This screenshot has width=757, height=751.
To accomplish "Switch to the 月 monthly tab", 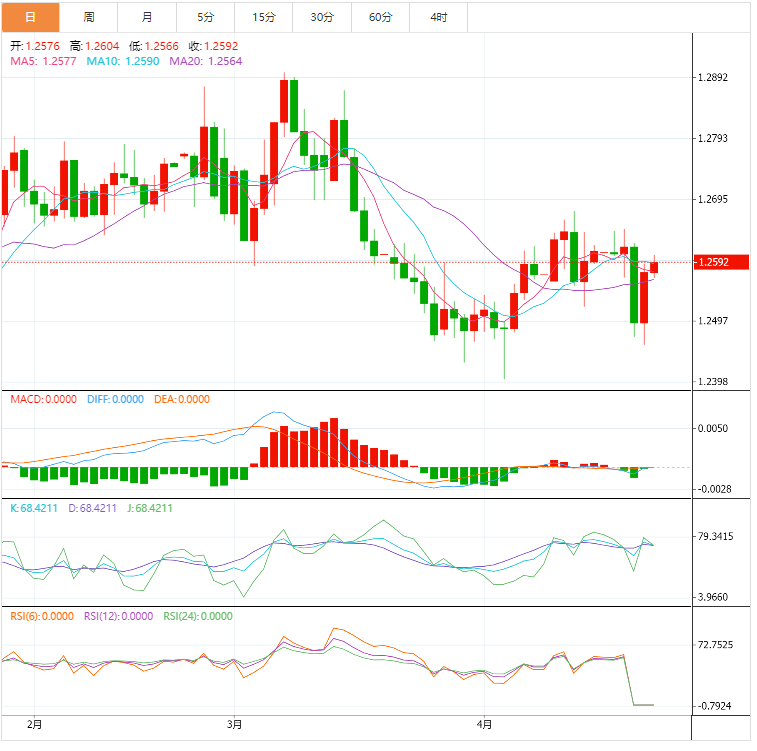I will 147,17.
